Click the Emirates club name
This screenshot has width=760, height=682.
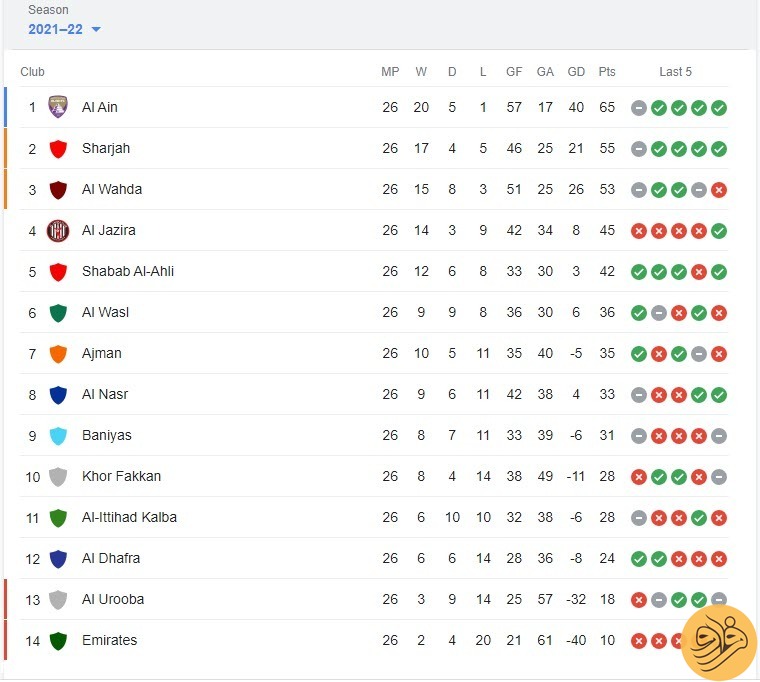click(110, 640)
